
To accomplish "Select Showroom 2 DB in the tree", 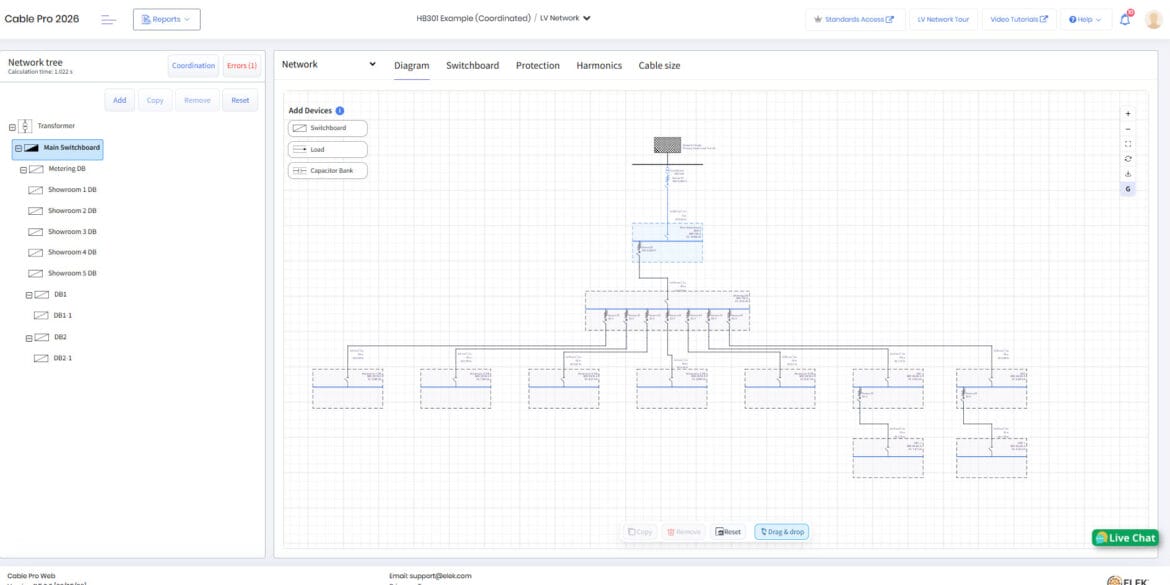I will [72, 211].
